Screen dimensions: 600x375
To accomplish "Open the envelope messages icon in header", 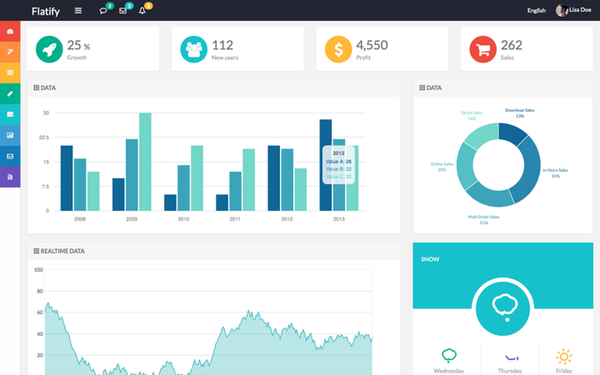I will click(123, 11).
